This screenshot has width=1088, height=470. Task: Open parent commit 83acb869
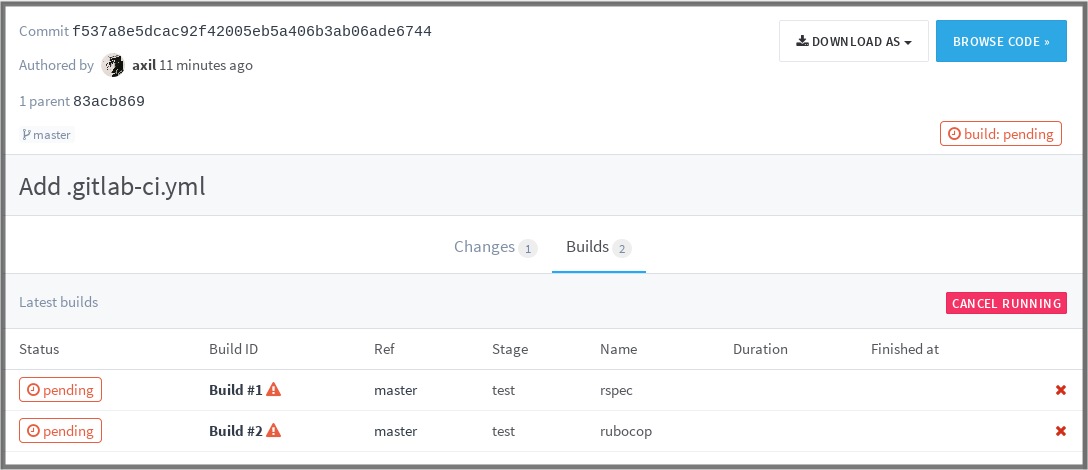109,101
